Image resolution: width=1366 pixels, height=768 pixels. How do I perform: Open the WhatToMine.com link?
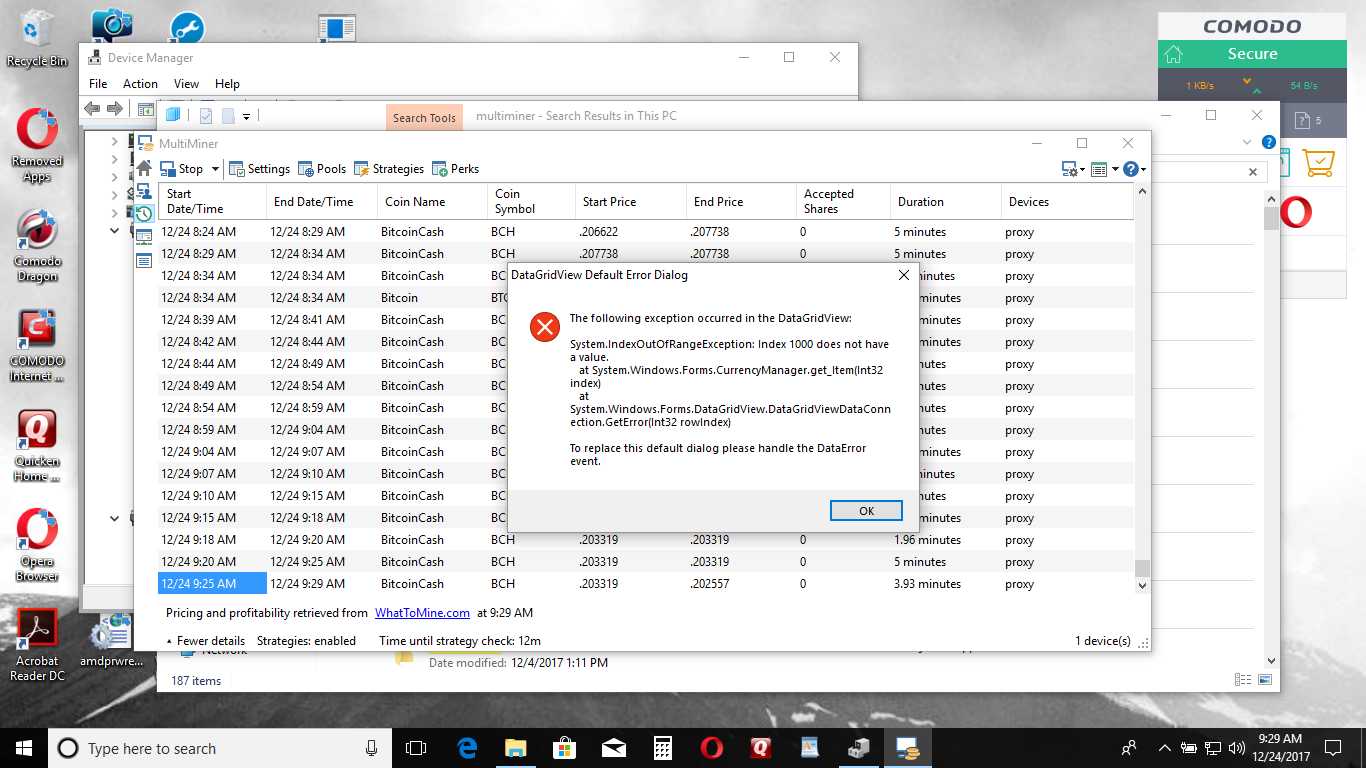coord(422,612)
